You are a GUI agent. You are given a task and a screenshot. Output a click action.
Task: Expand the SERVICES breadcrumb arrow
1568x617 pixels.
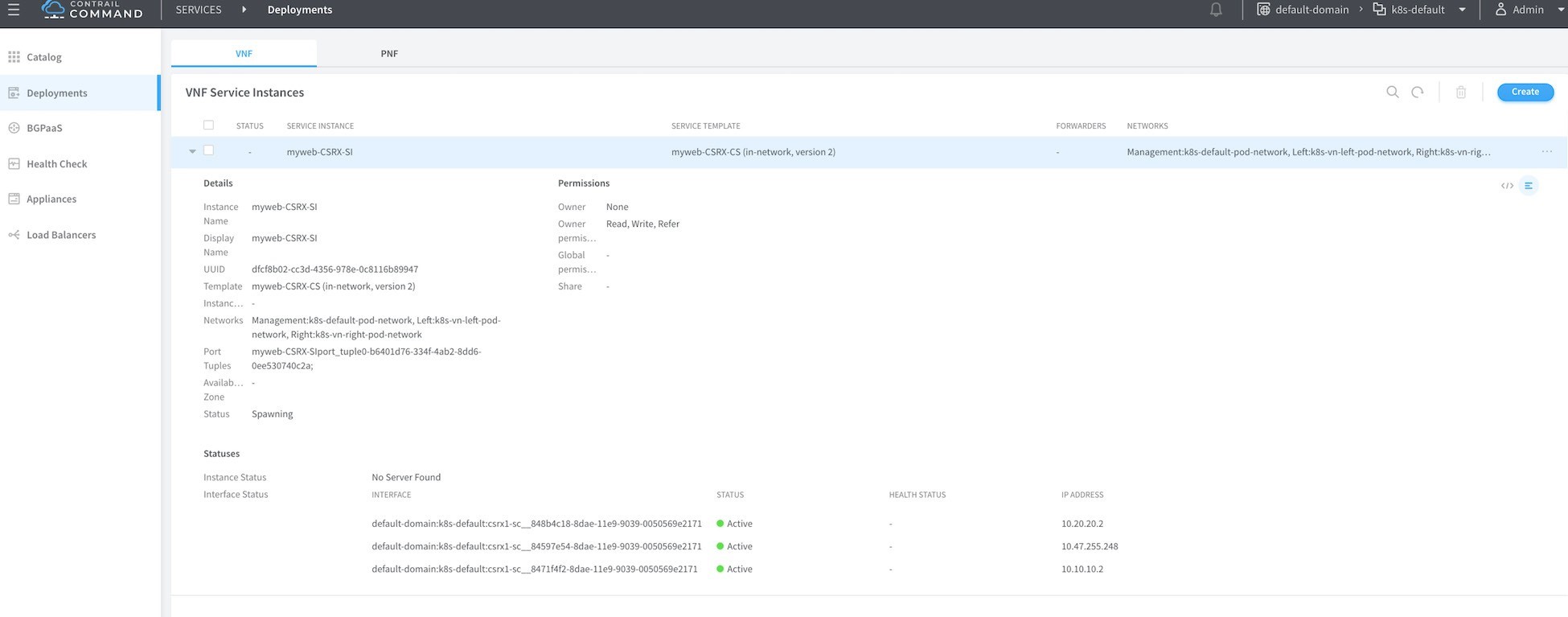(244, 10)
